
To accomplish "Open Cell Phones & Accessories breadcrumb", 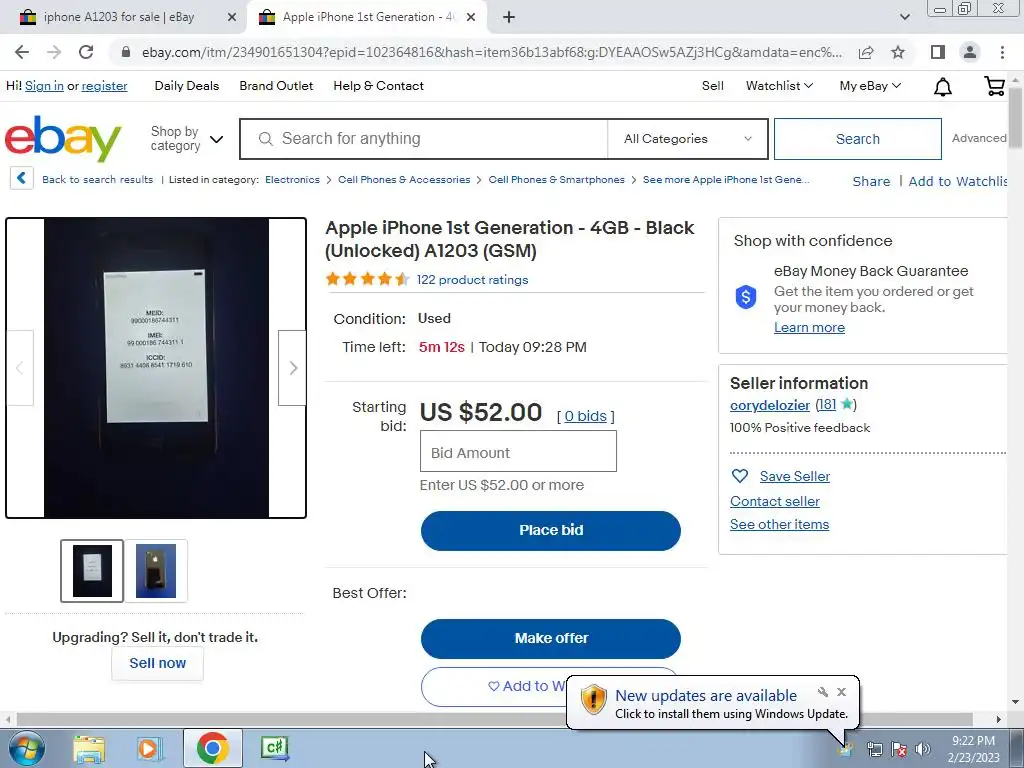I will (404, 180).
